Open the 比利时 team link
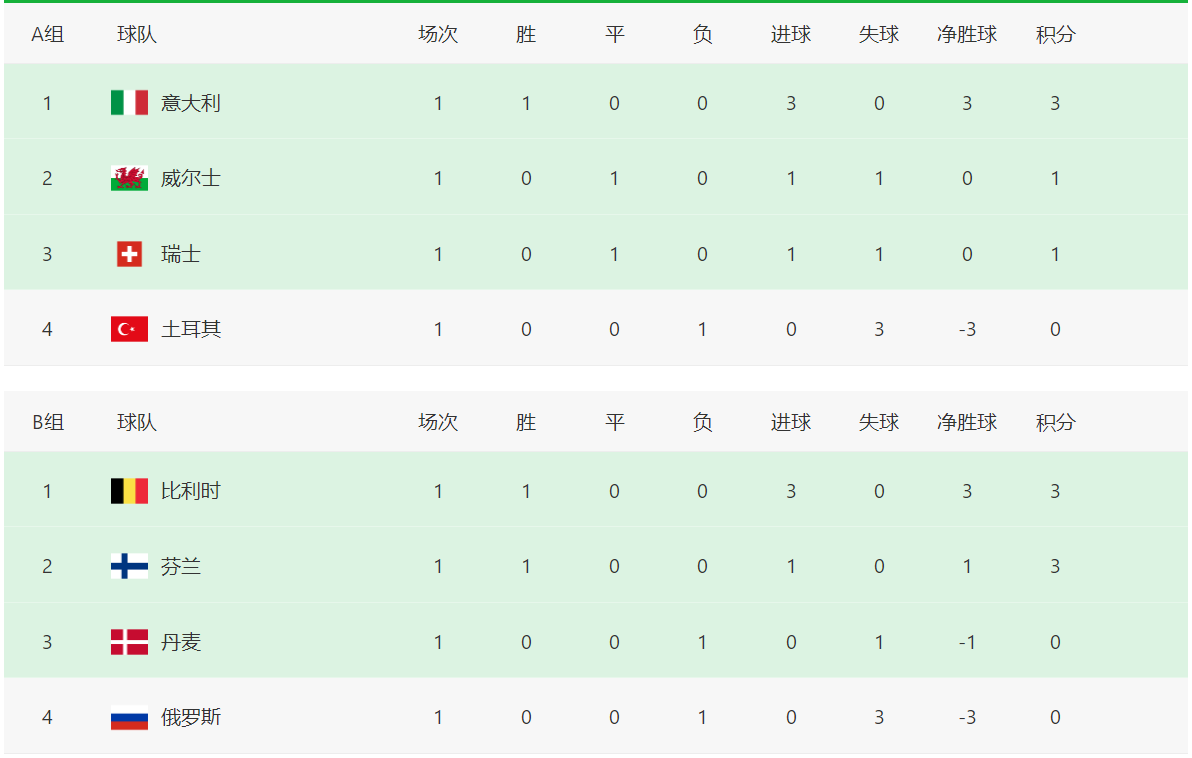1192x758 pixels. 190,491
